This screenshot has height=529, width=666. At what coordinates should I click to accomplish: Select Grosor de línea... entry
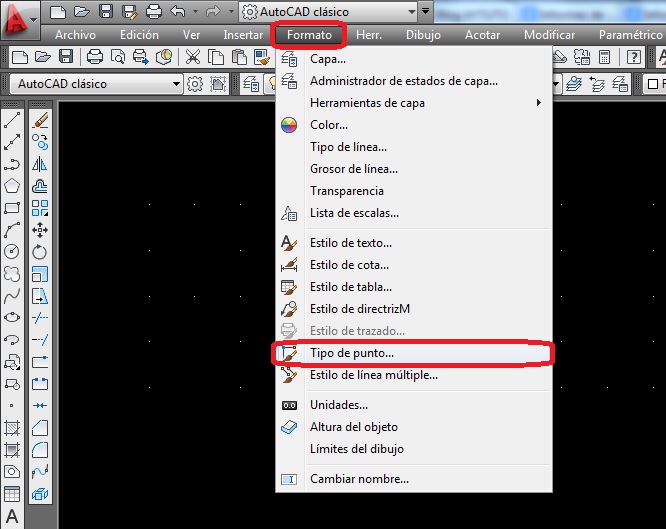tap(414, 169)
